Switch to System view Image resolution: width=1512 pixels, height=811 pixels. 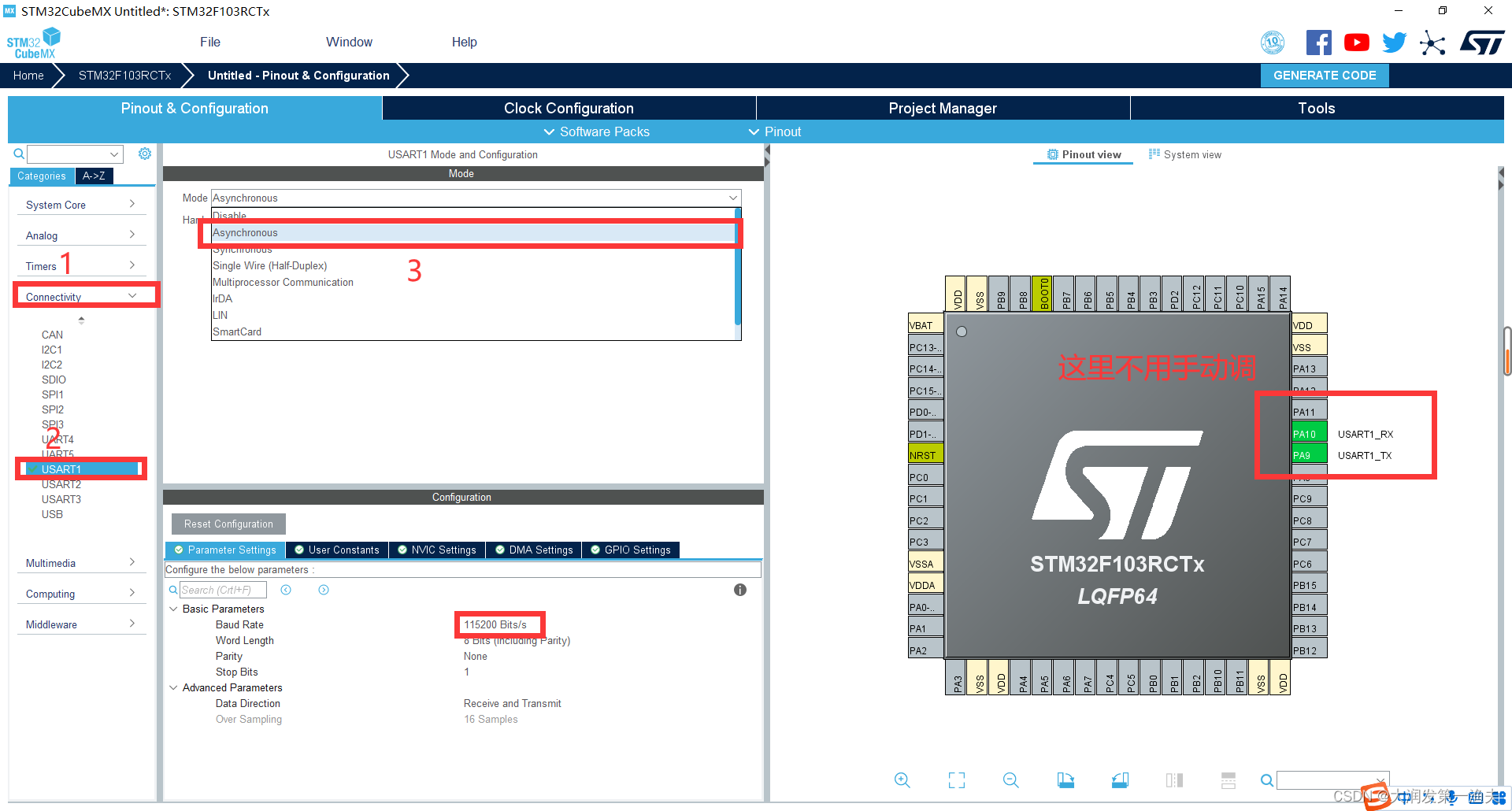1191,154
